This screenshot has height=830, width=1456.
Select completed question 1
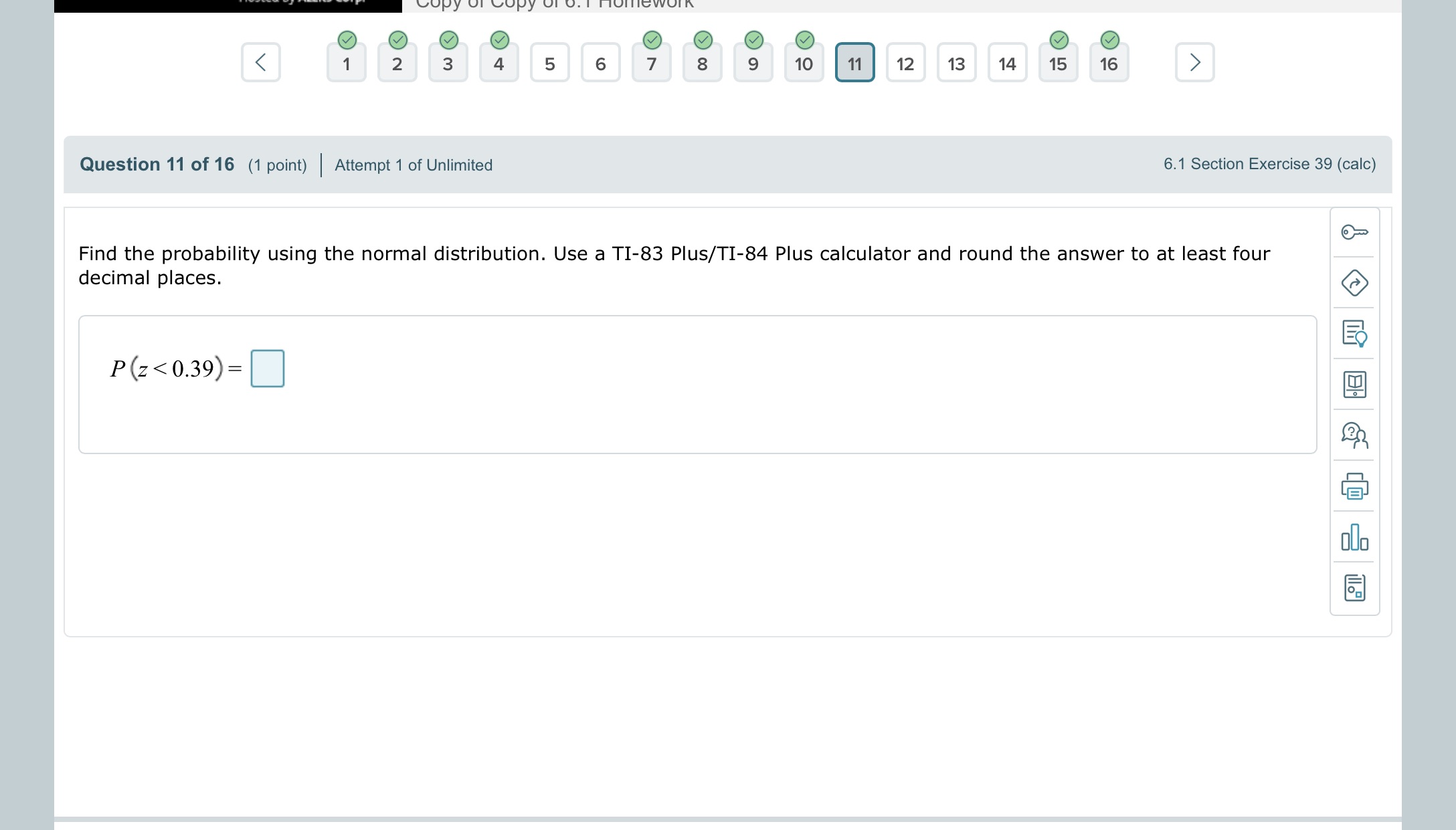point(346,64)
